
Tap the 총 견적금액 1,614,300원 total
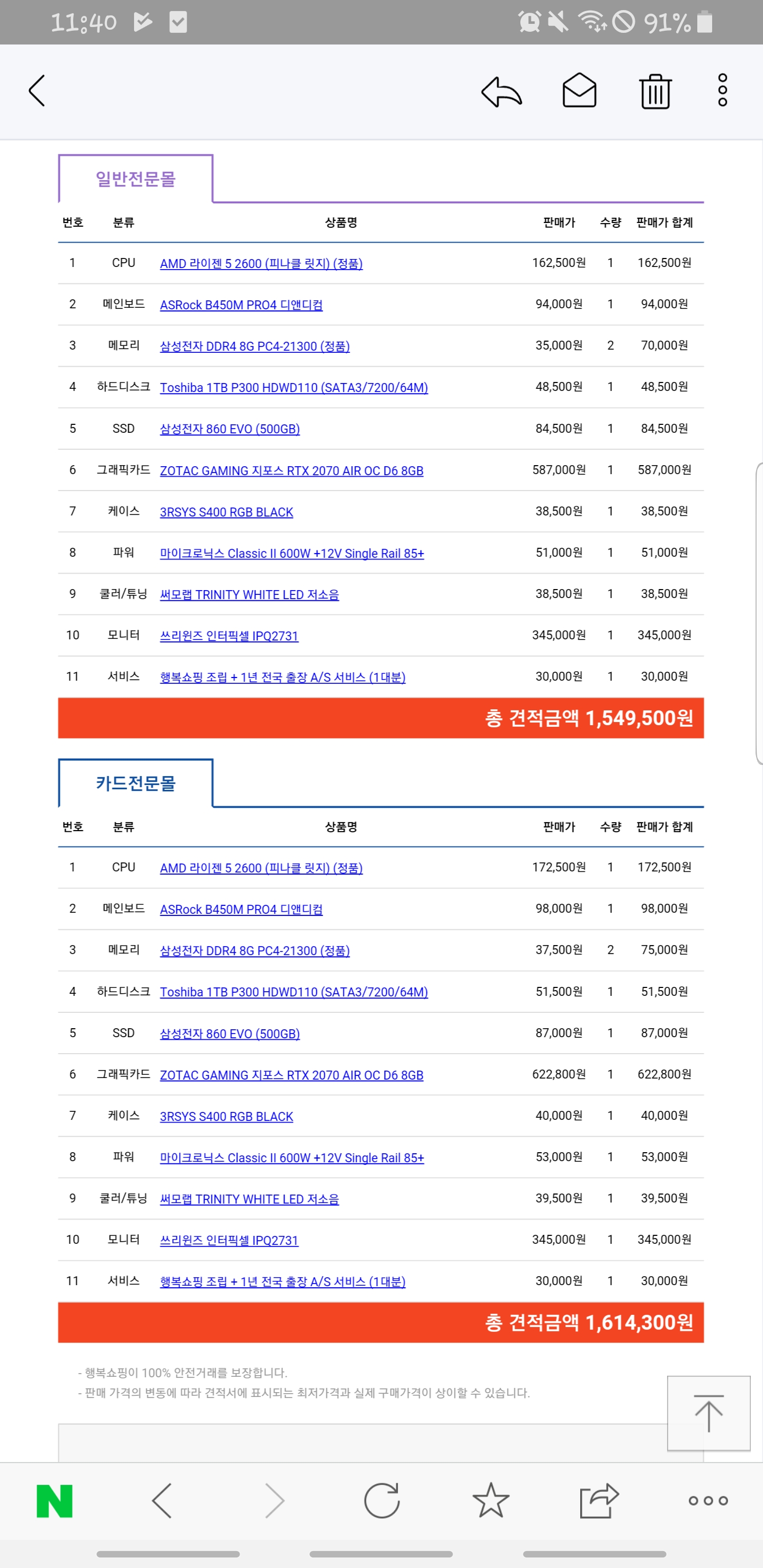(589, 1323)
